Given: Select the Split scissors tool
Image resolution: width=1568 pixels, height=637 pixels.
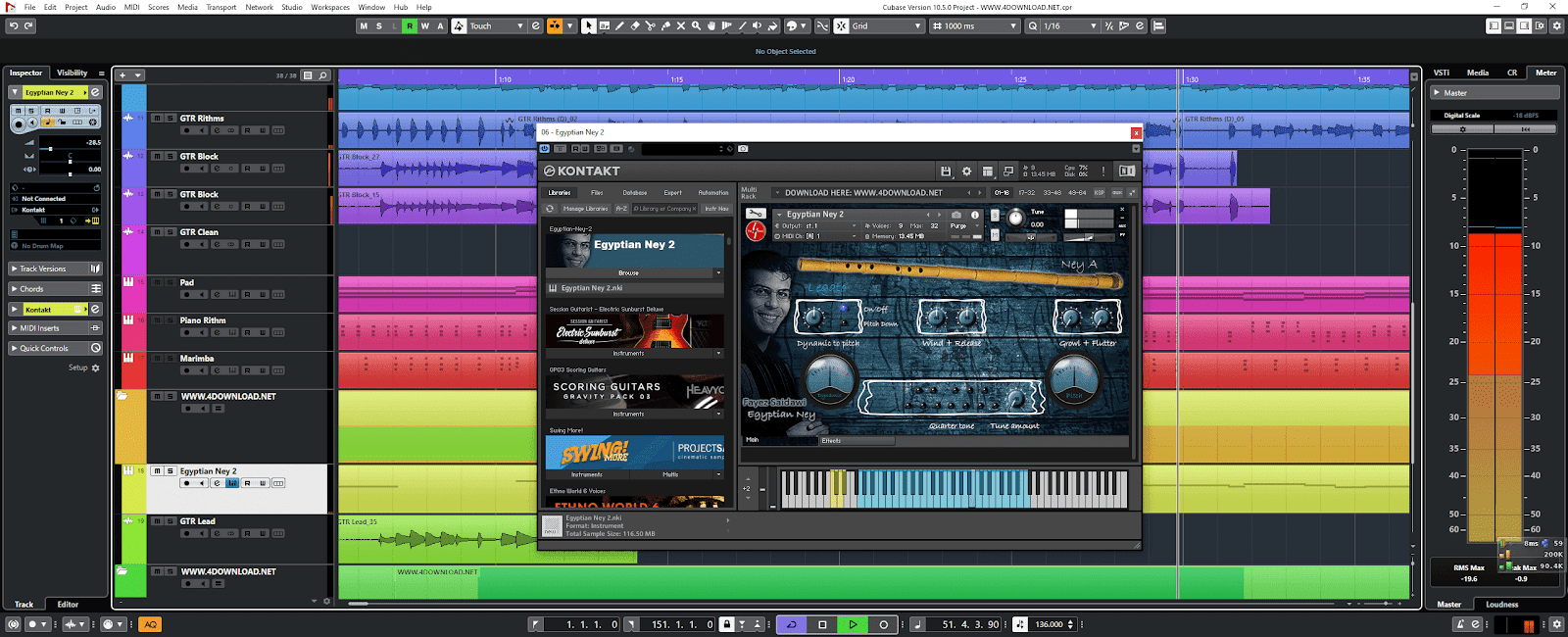Looking at the screenshot, I should 651,26.
